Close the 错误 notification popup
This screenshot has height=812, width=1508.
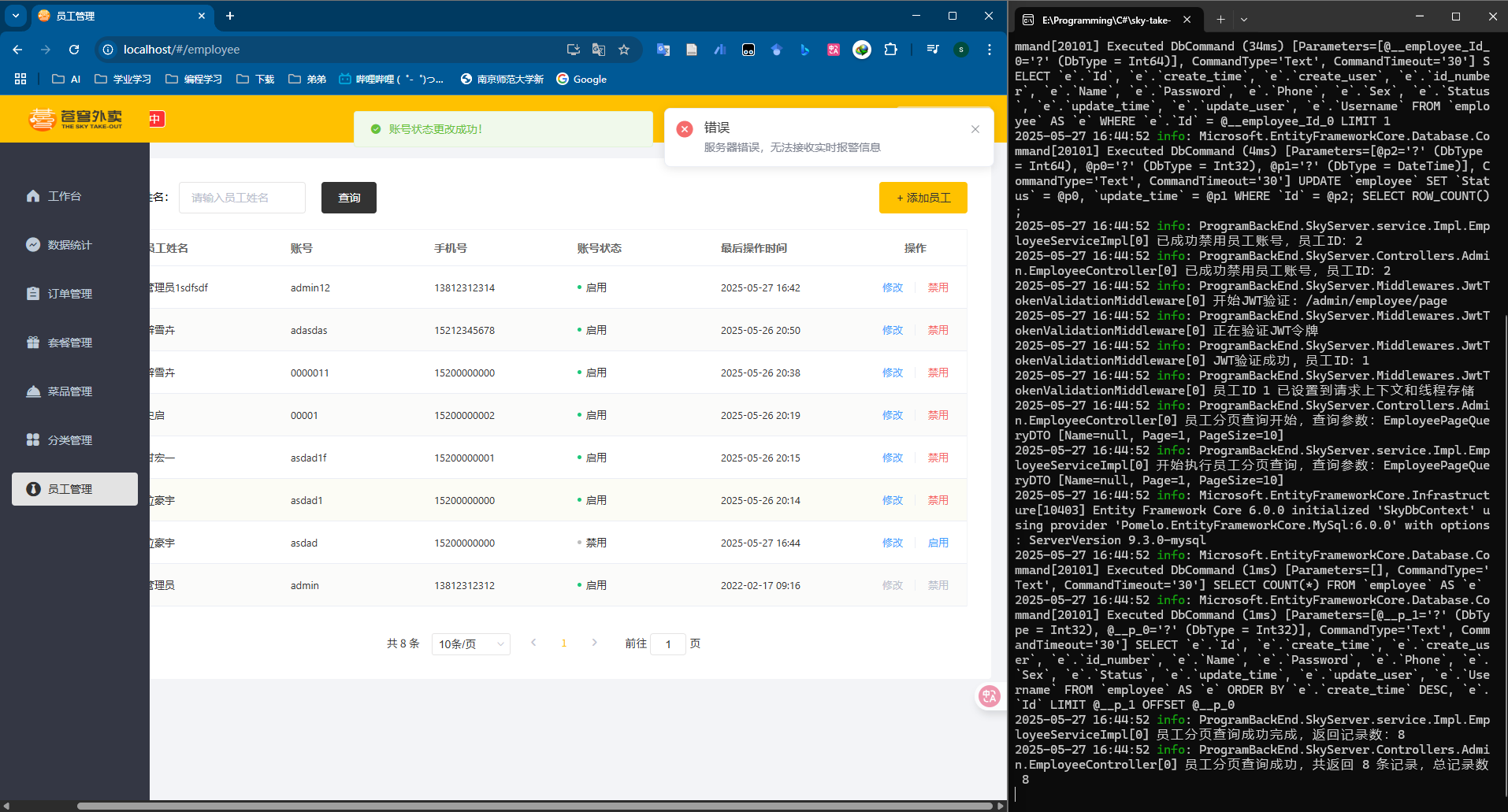click(x=975, y=129)
